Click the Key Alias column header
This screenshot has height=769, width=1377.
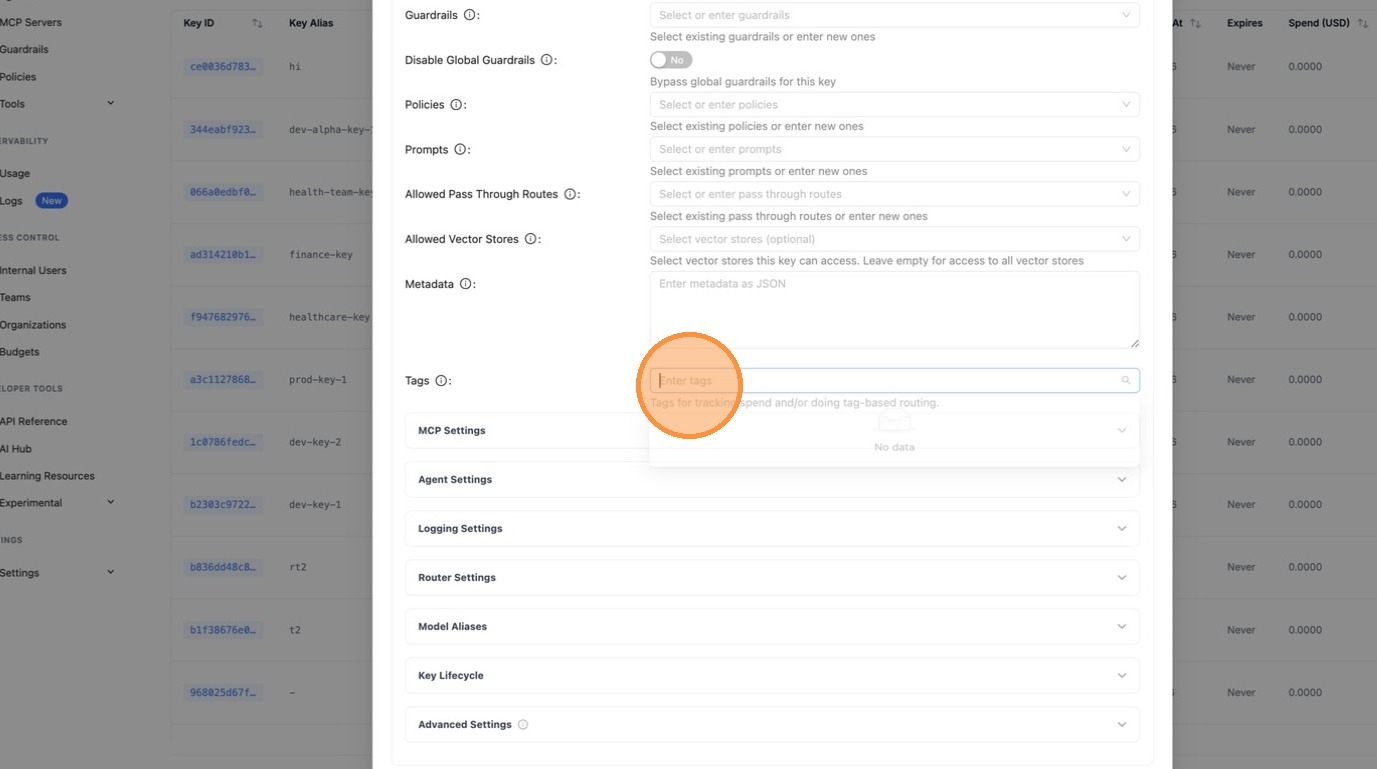(x=311, y=23)
